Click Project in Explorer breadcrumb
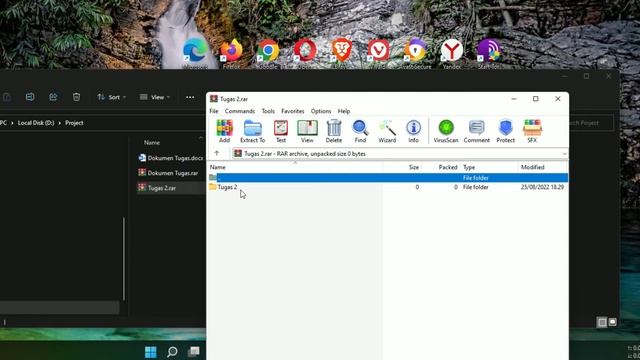The image size is (640, 360). (74, 123)
